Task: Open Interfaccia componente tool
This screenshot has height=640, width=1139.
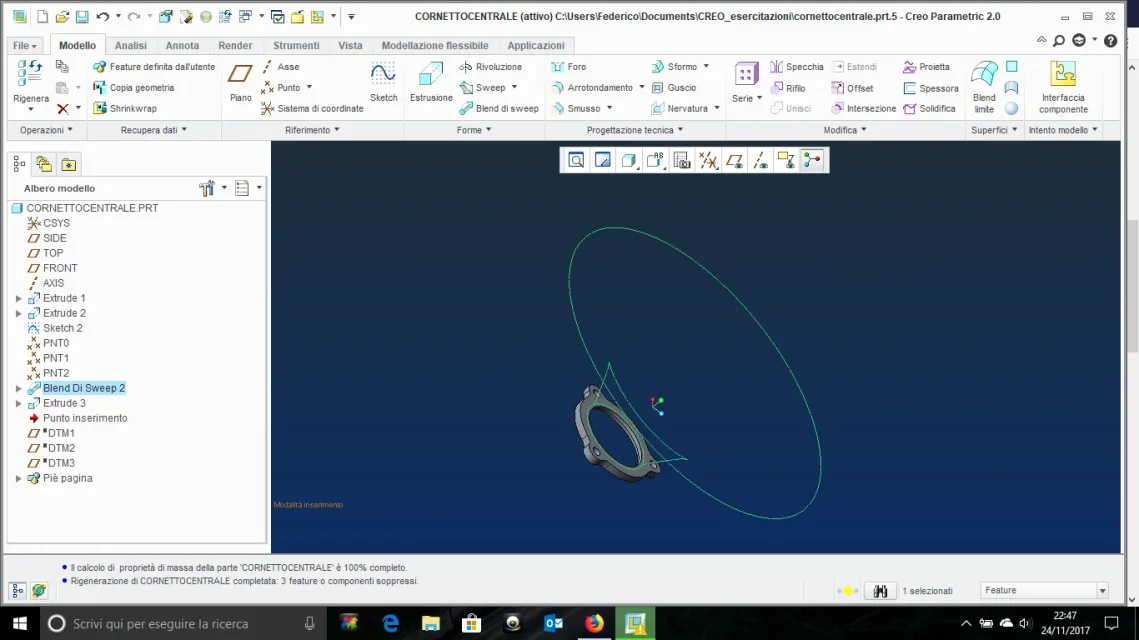Action: tap(1063, 87)
